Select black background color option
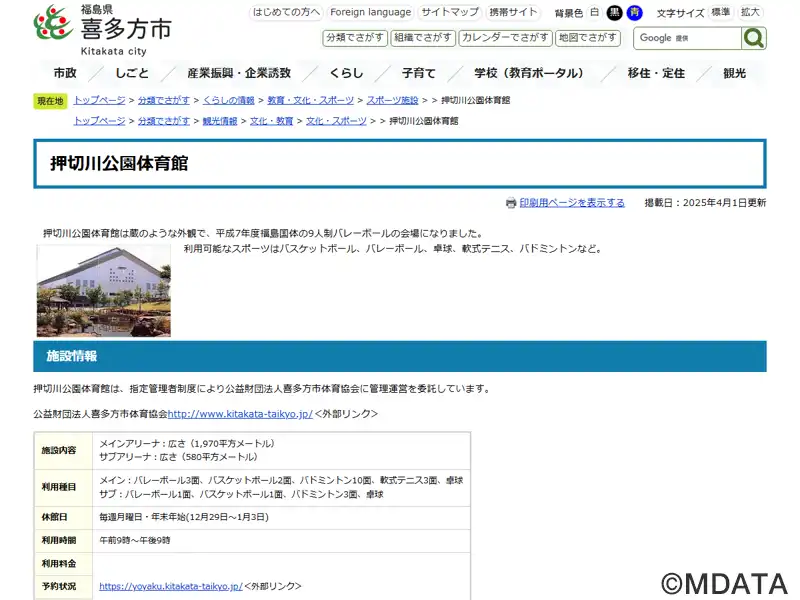This screenshot has height=600, width=800. pyautogui.click(x=614, y=13)
